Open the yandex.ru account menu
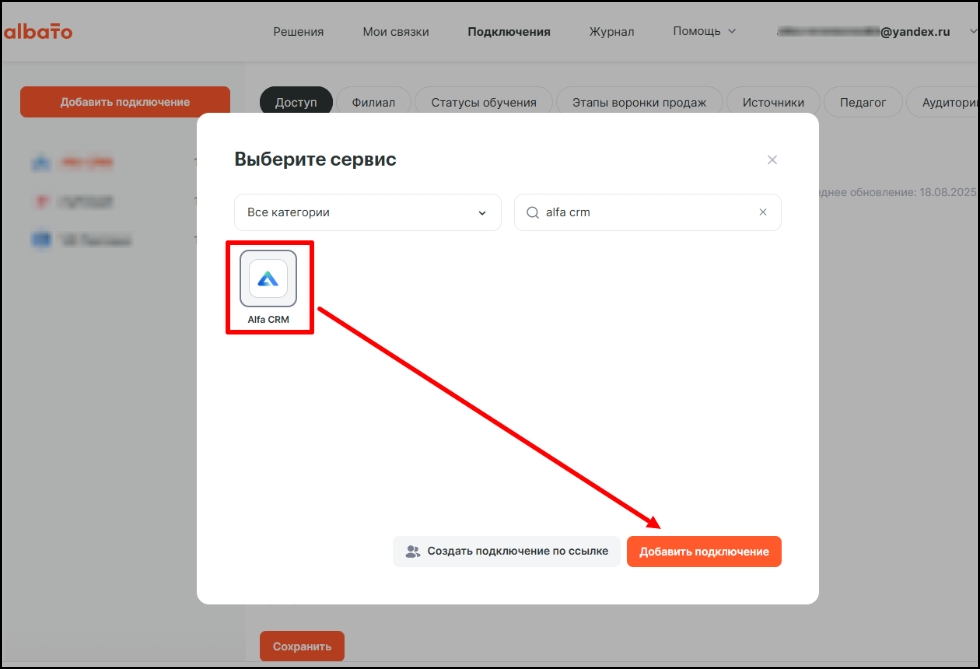The image size is (980, 669). [876, 32]
